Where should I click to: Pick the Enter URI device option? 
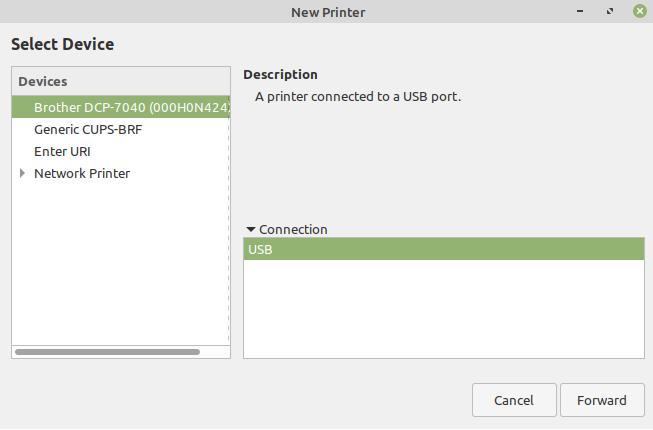pos(62,151)
